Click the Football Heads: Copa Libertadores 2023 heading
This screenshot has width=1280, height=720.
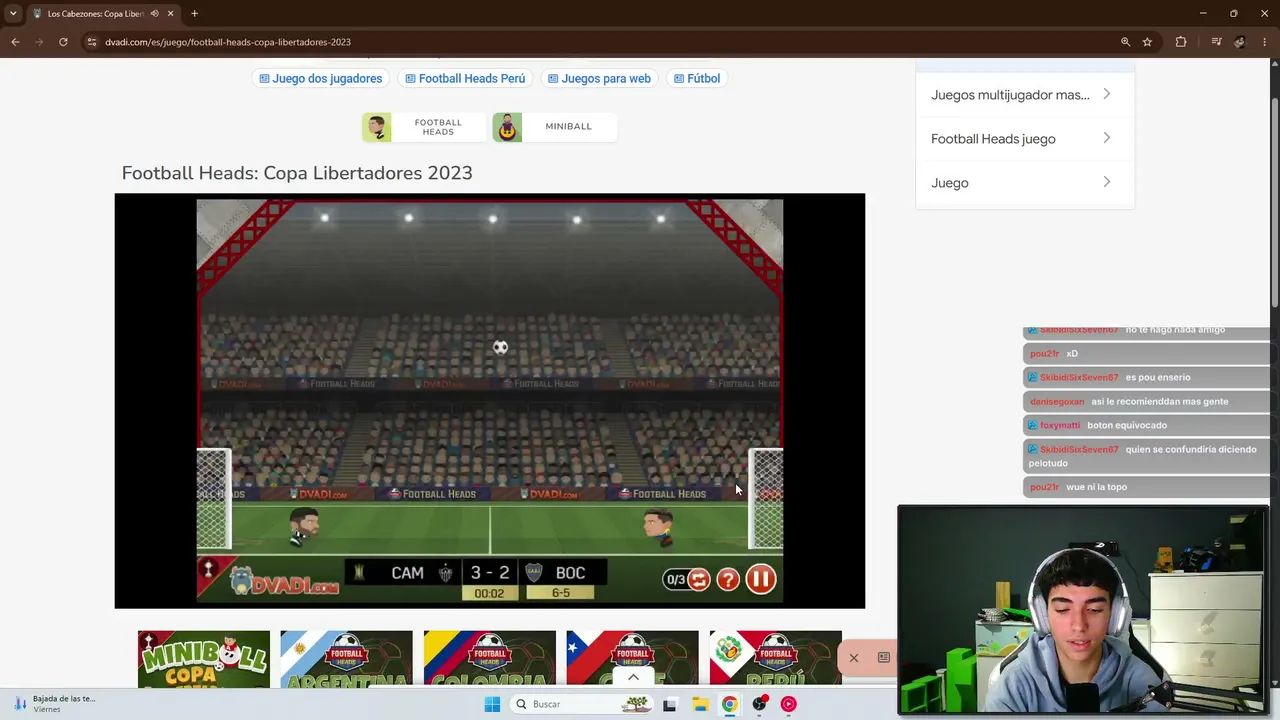[x=297, y=173]
